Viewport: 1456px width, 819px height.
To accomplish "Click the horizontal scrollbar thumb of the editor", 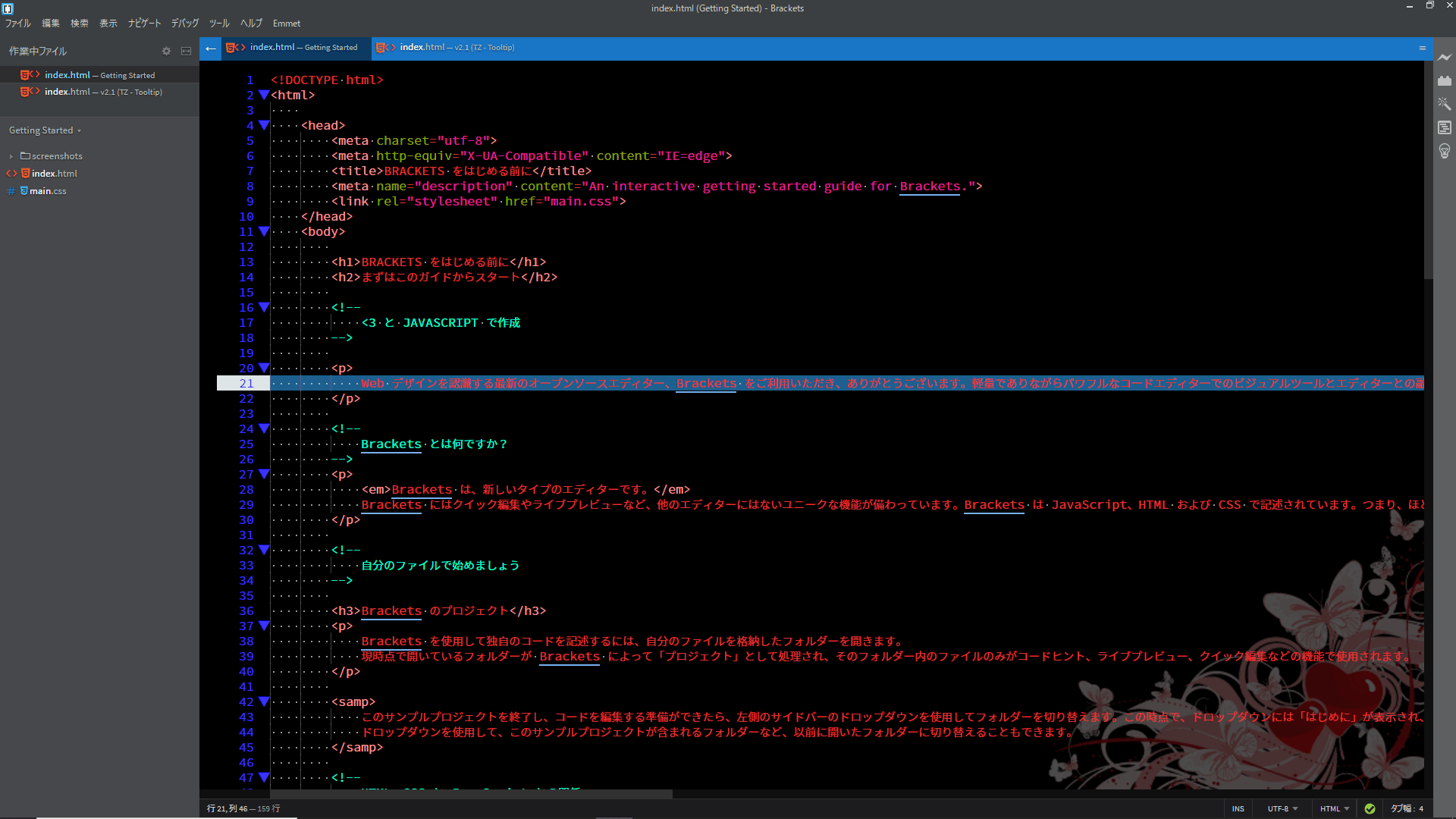I will pos(471,794).
